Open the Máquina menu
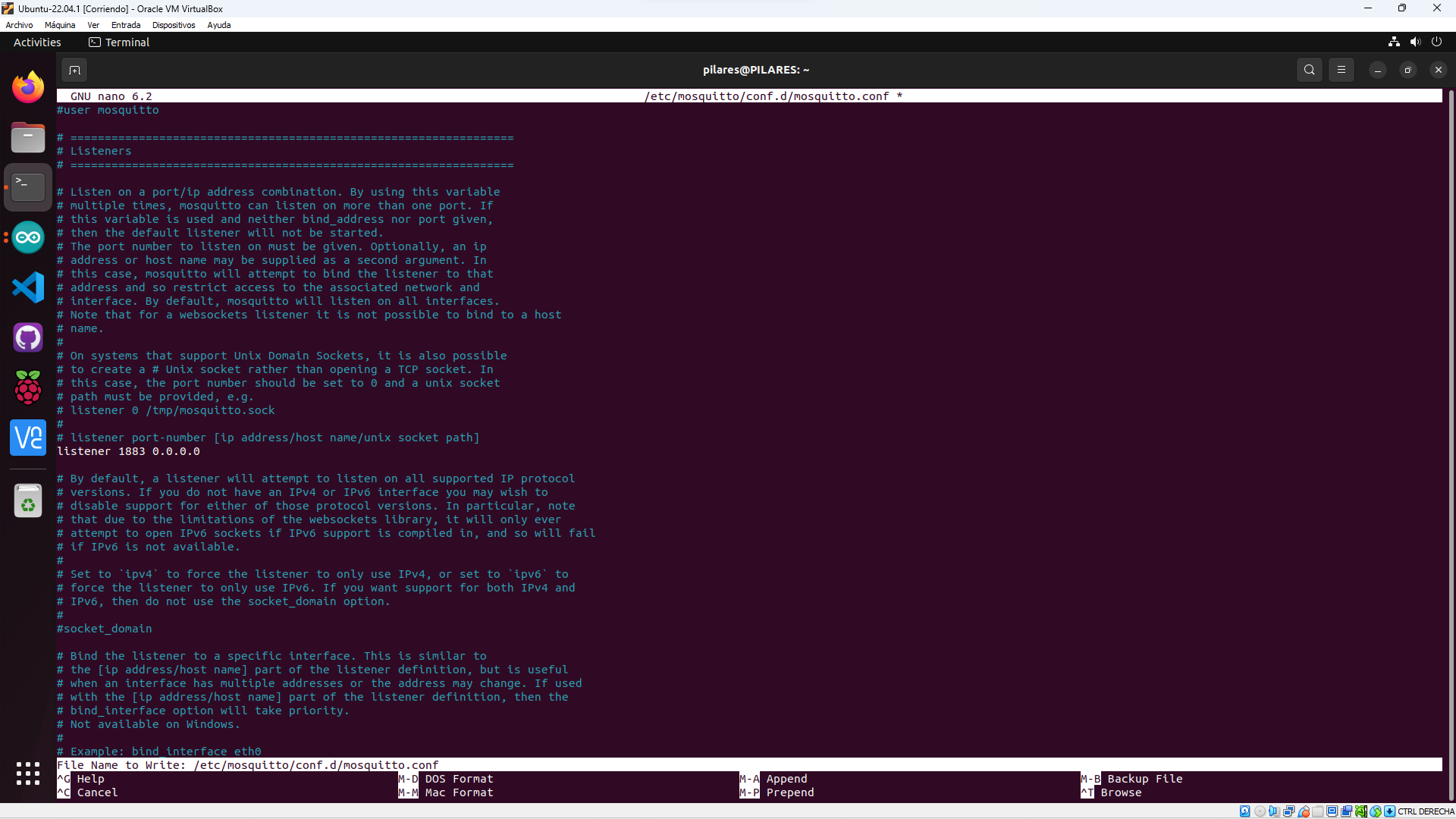The height and width of the screenshot is (819, 1456). click(x=60, y=25)
